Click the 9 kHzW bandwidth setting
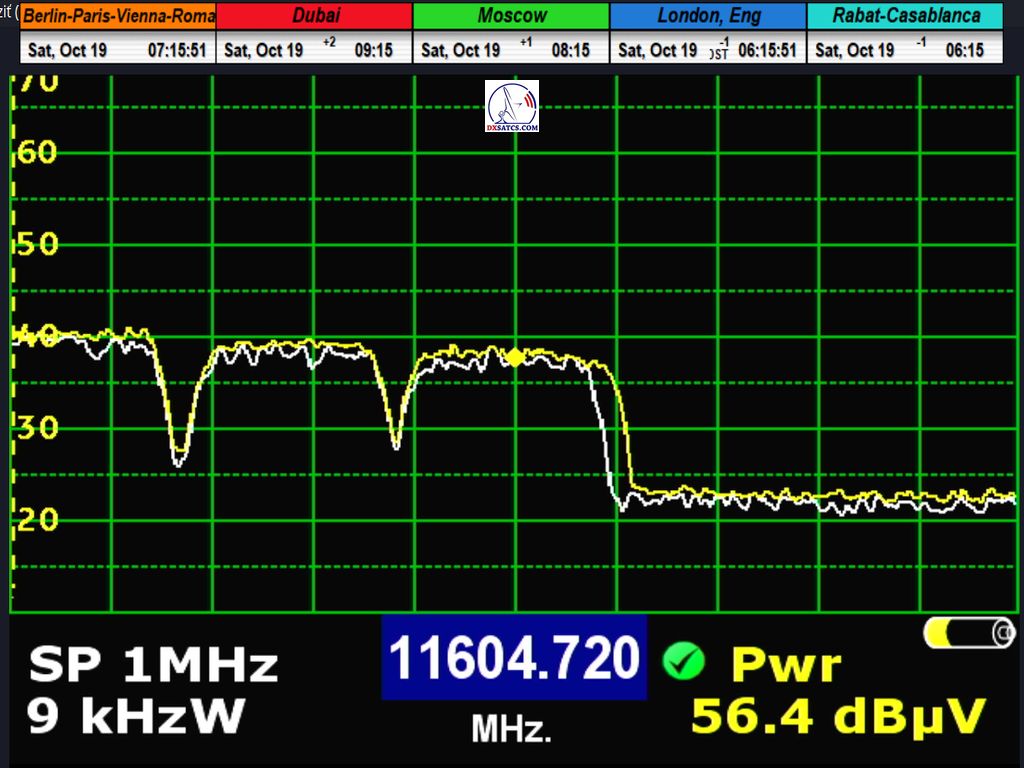 click(136, 715)
